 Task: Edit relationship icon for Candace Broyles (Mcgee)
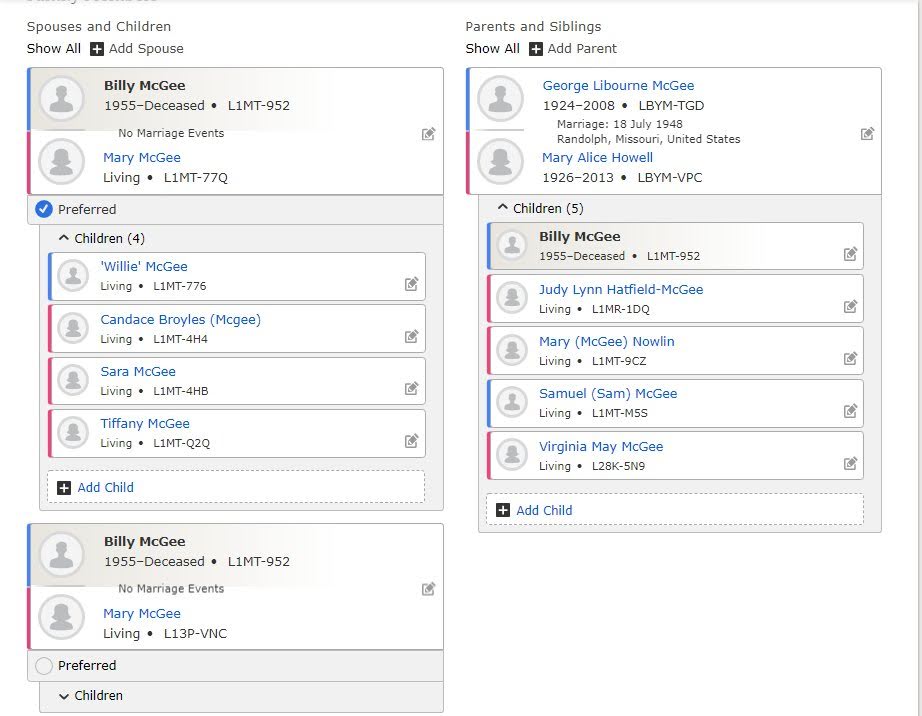tap(411, 336)
